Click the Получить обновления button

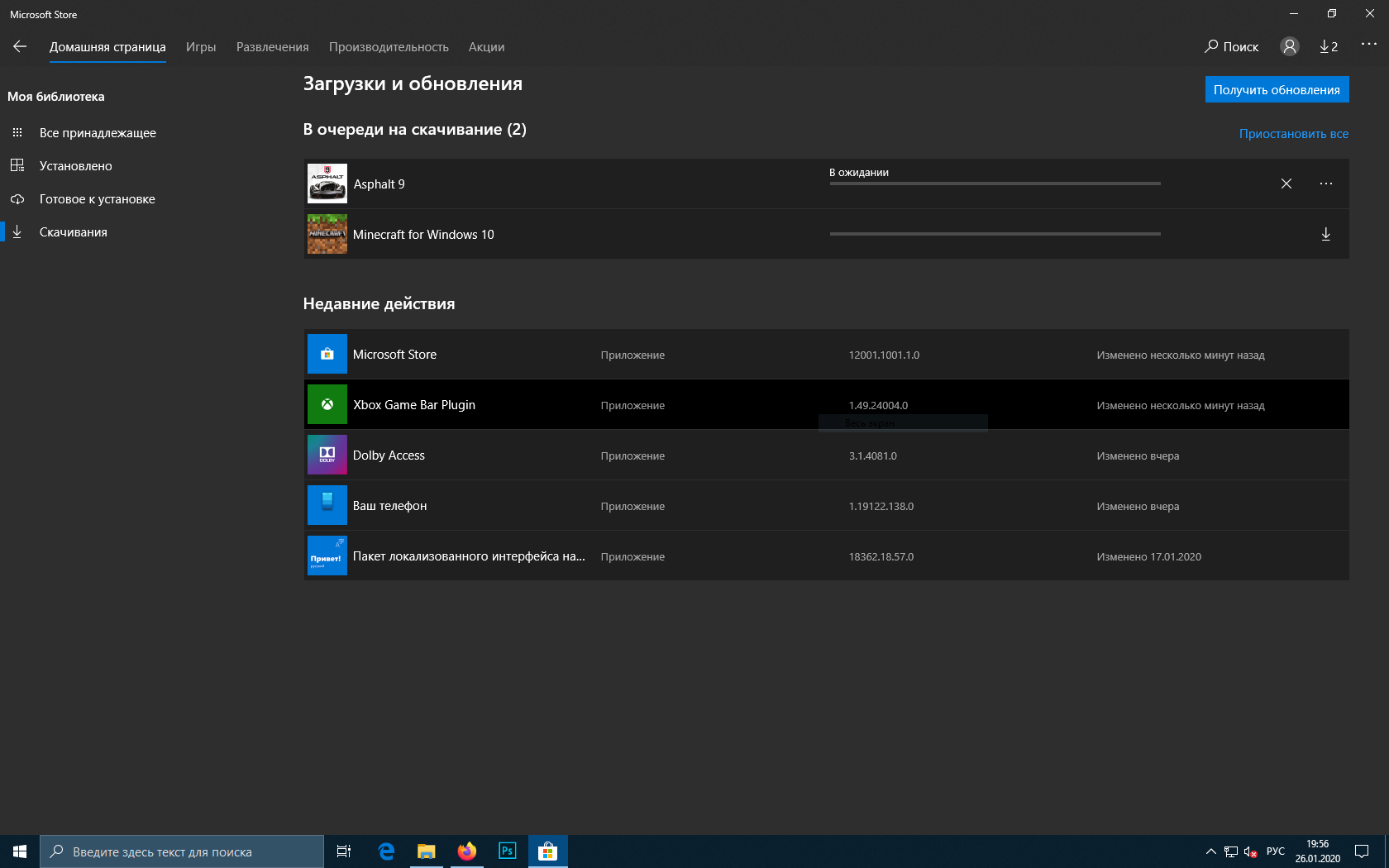1277,89
